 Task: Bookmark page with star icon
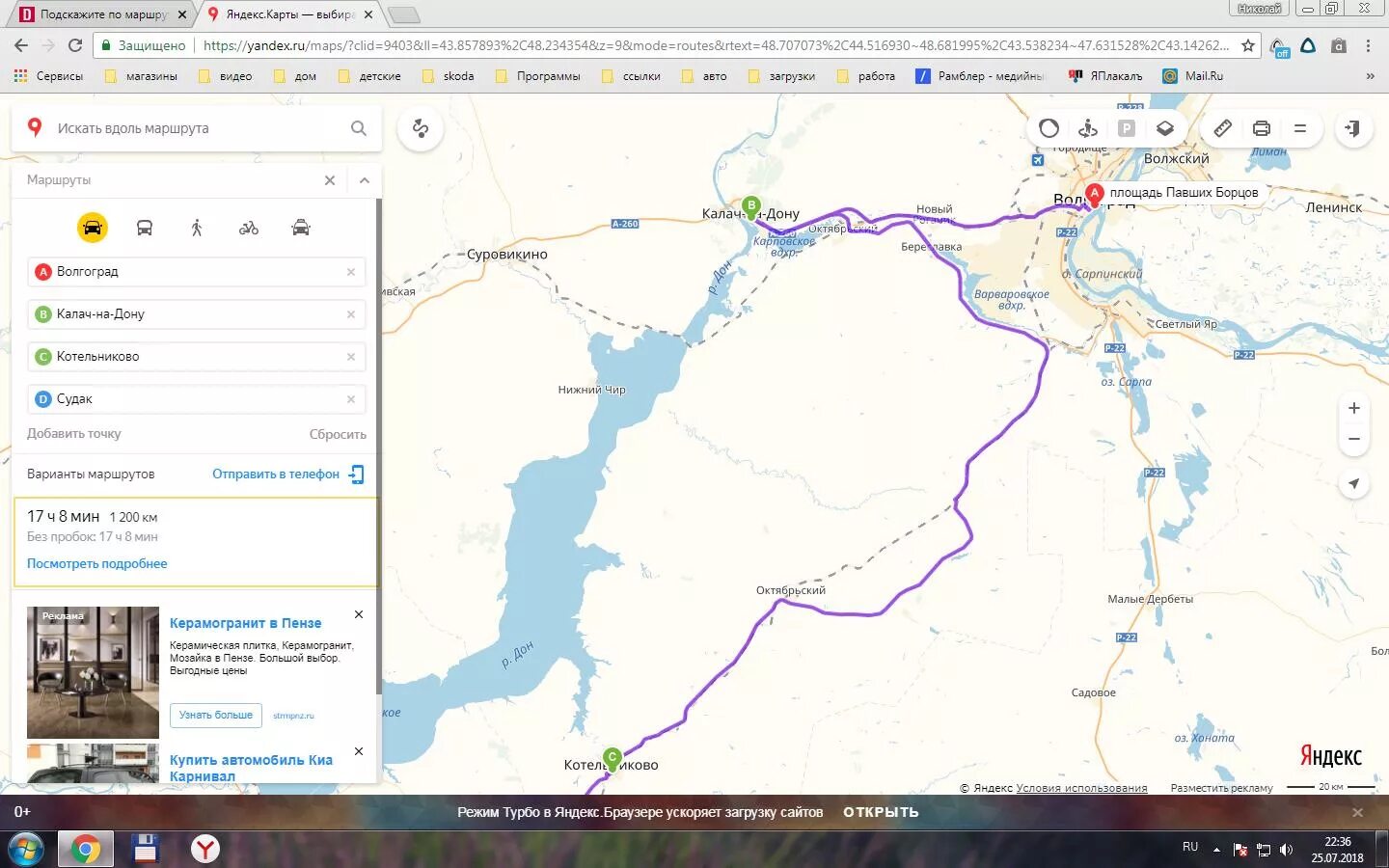click(x=1247, y=45)
